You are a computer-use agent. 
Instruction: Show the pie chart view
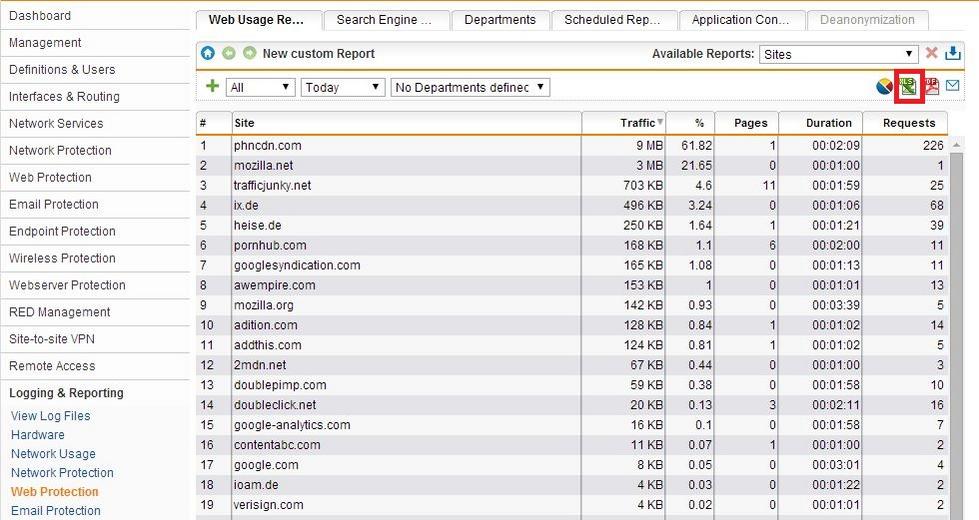pos(884,86)
